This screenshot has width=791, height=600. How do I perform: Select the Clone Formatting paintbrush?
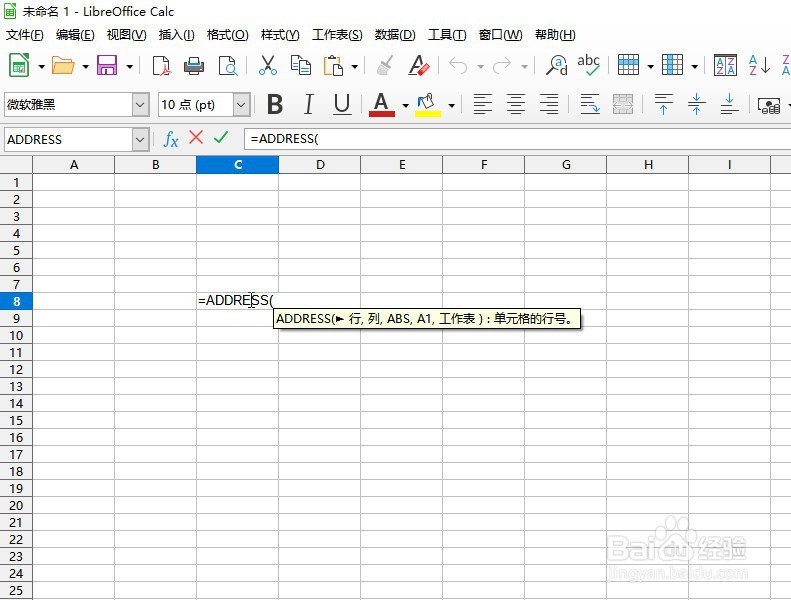click(x=385, y=66)
